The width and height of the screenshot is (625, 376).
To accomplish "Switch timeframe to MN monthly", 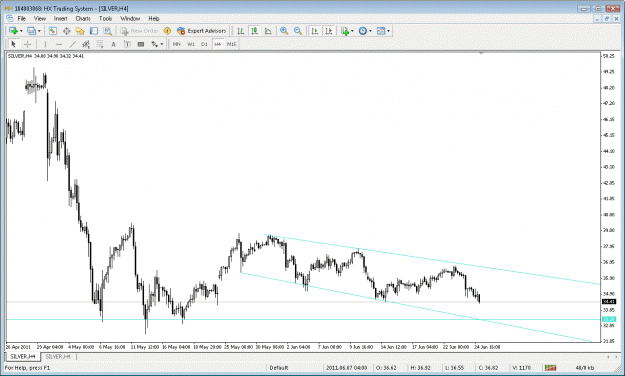I will pyautogui.click(x=177, y=44).
